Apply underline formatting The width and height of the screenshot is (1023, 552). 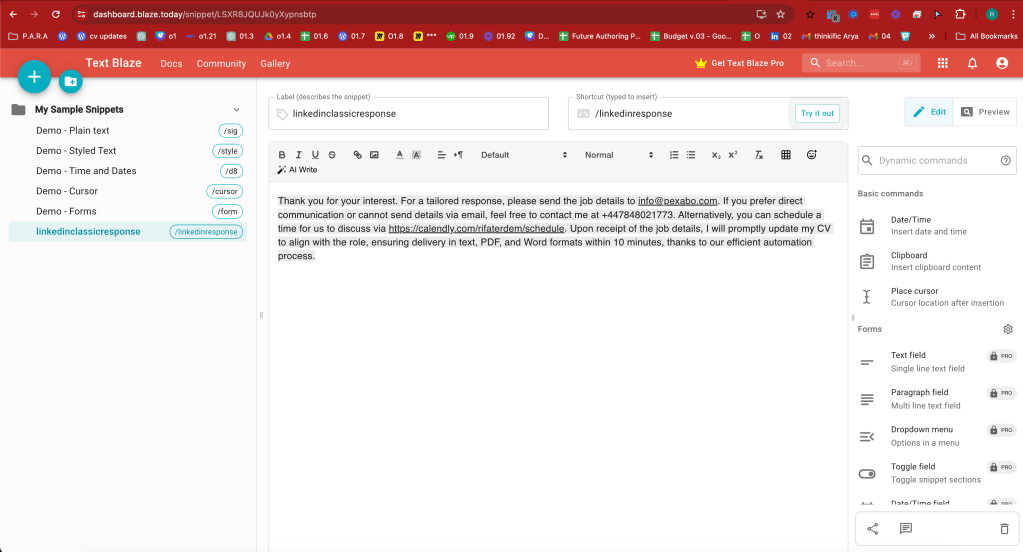[x=315, y=155]
